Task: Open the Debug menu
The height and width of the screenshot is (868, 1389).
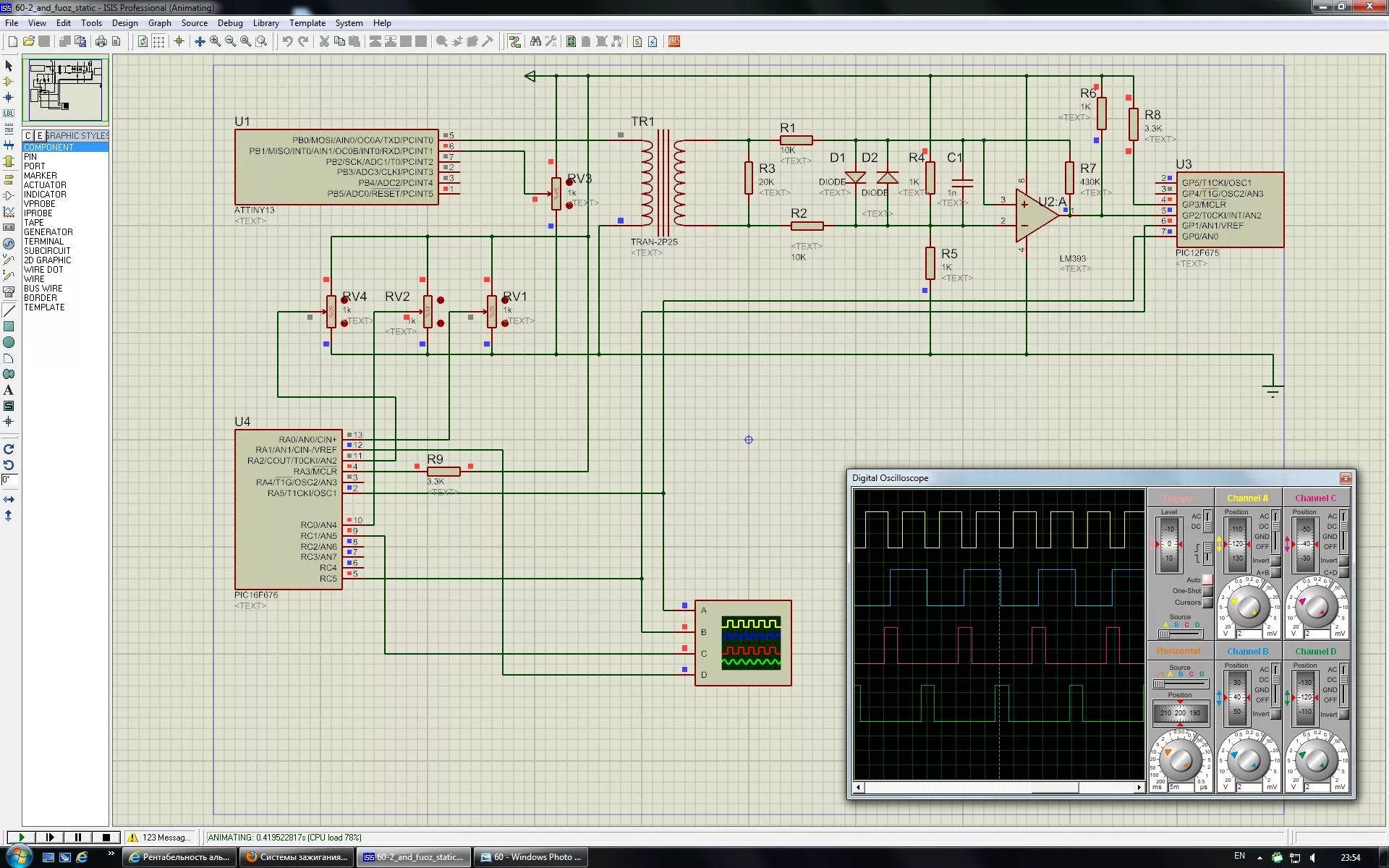Action: (x=230, y=23)
